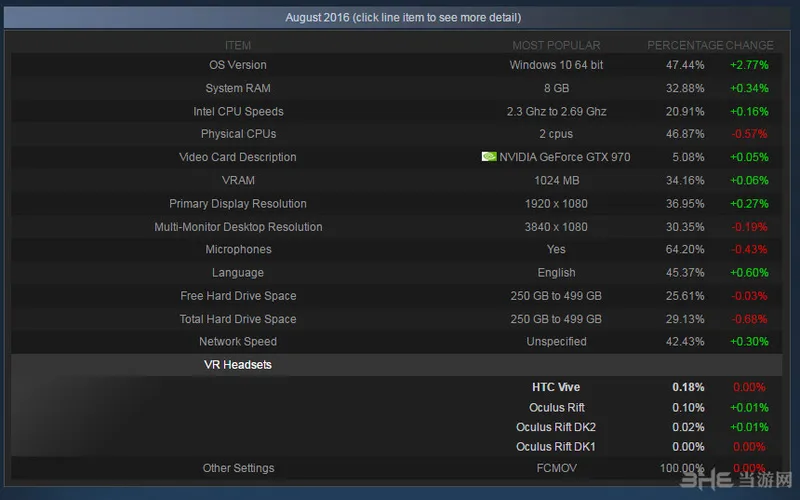800x500 pixels.
Task: Expand Multi-Monitor Desktop Resolution row
Action: 396,227
